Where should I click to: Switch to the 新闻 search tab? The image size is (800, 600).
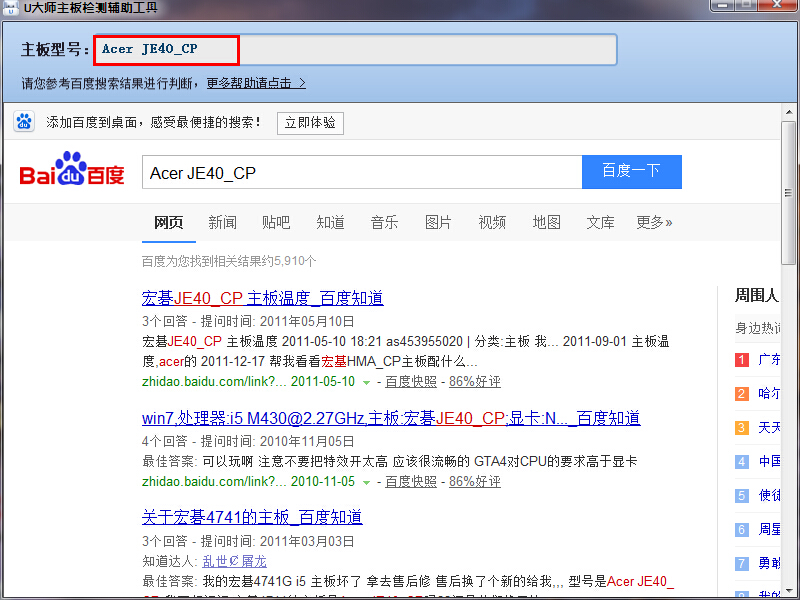pos(222,222)
